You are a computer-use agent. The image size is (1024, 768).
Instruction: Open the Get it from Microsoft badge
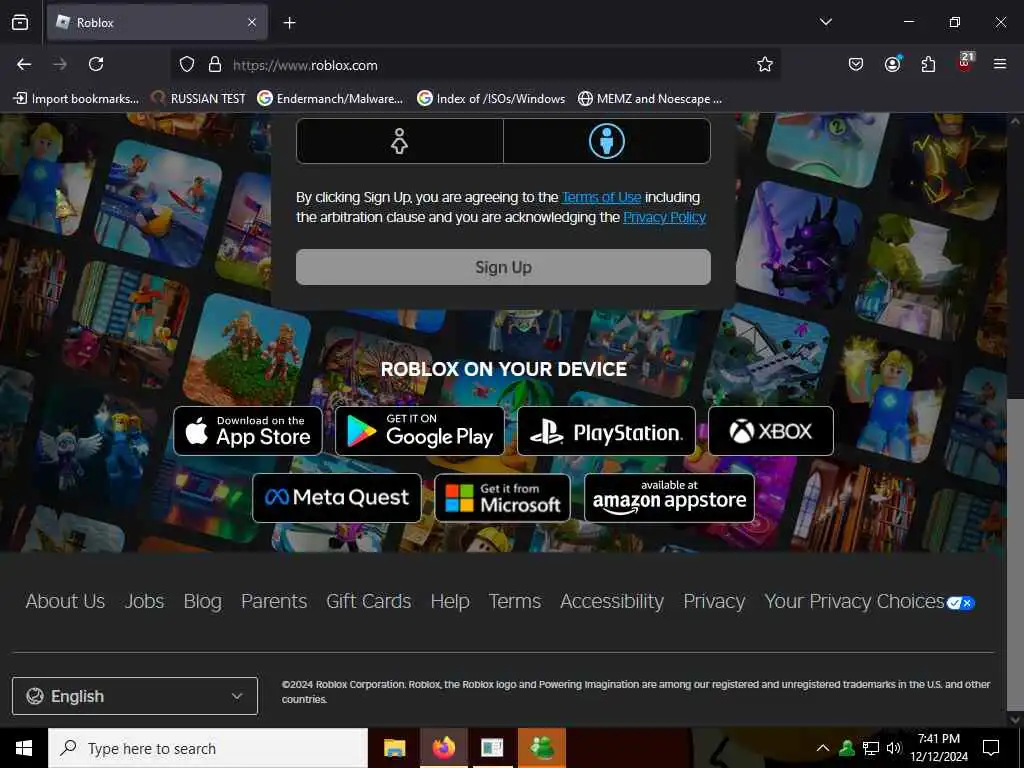503,498
